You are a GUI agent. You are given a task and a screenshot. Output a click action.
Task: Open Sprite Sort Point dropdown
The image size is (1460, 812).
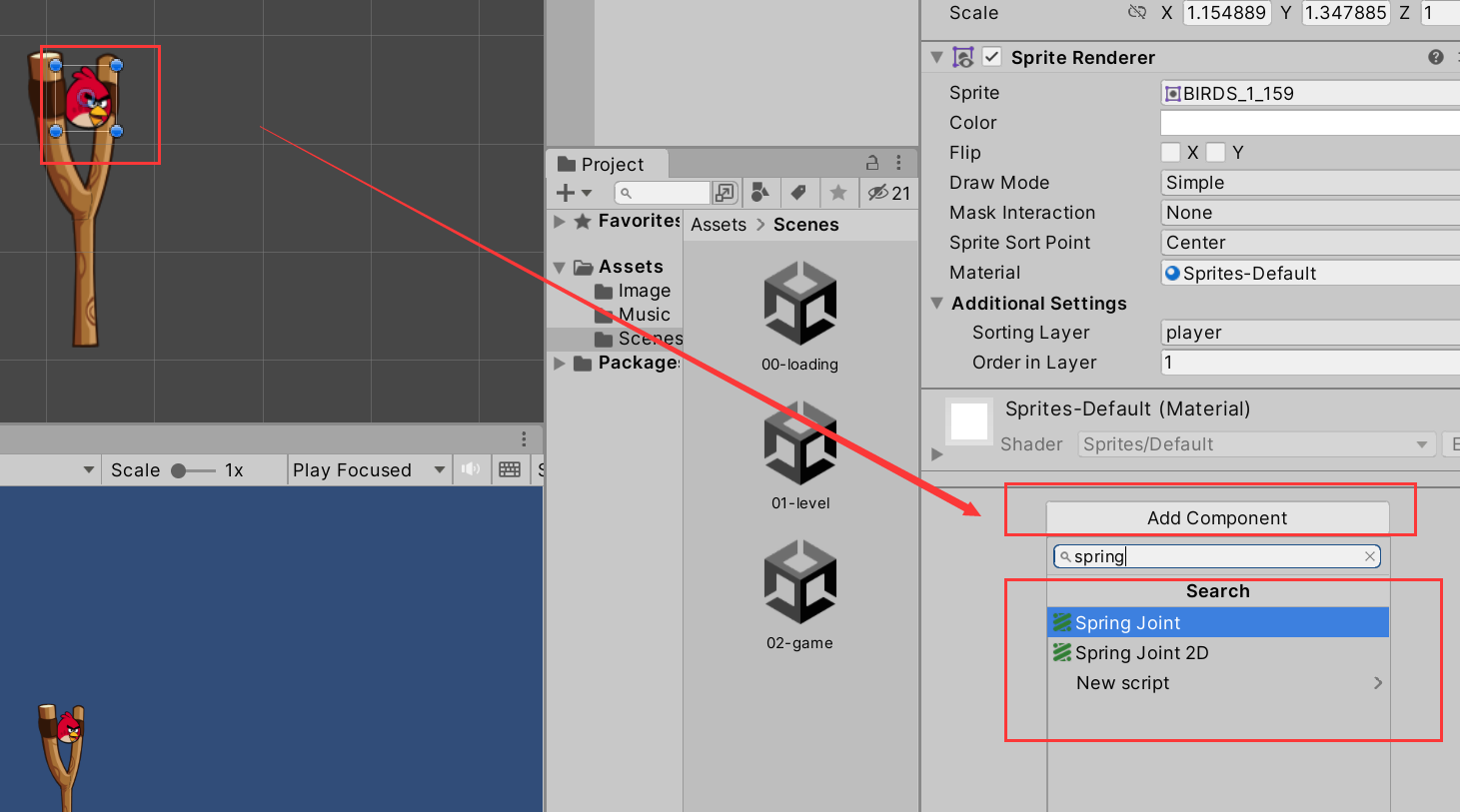[1310, 243]
